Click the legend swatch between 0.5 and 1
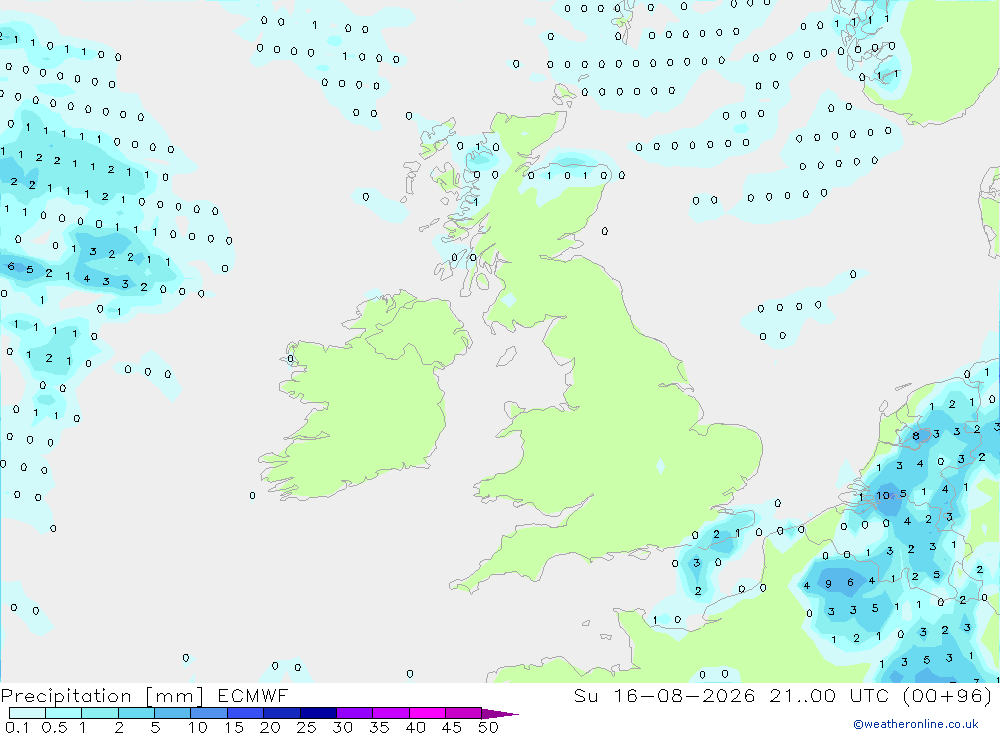Screen dimensions: 1000x733 [63, 713]
